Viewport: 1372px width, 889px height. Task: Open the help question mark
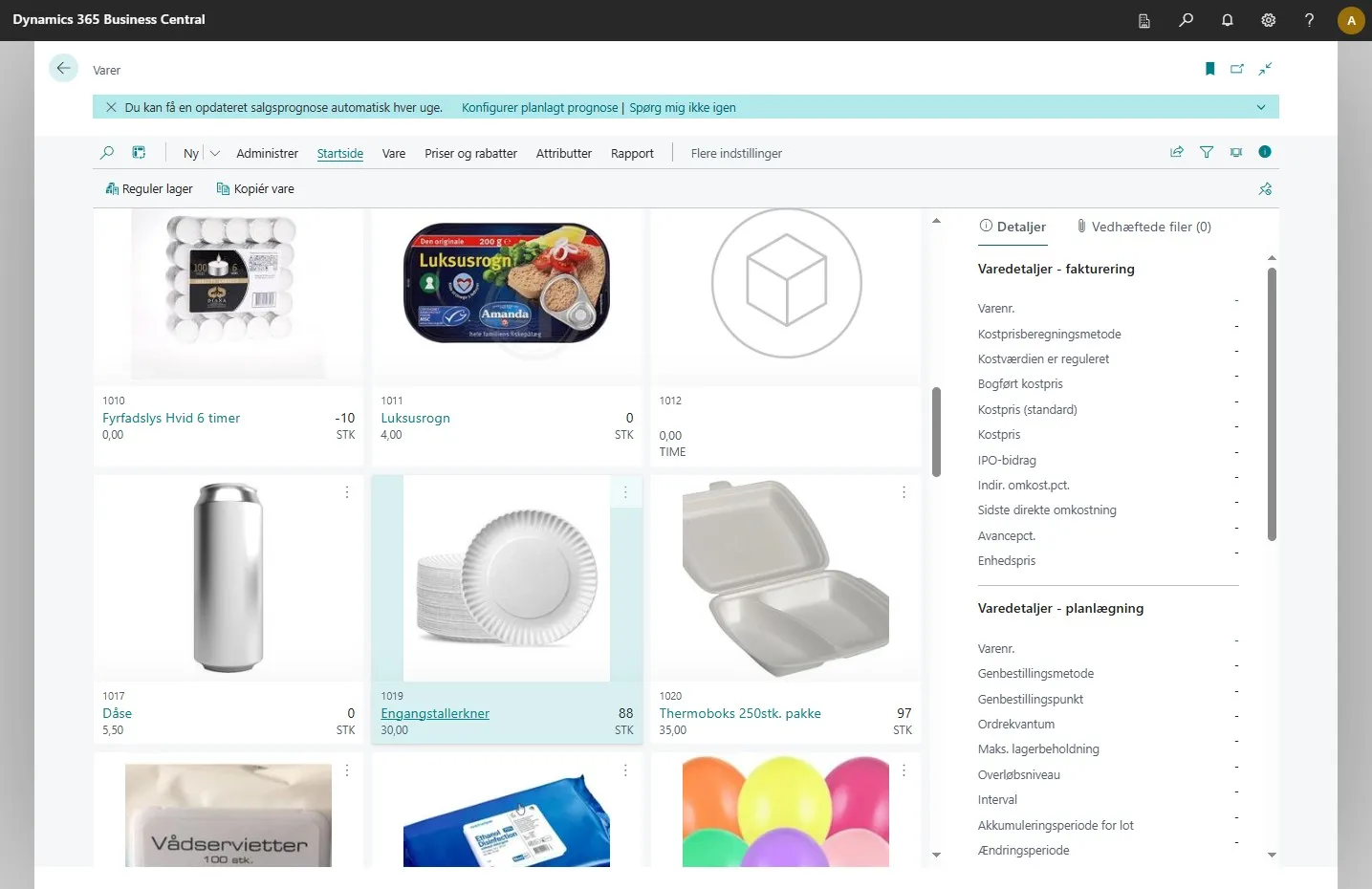pyautogui.click(x=1309, y=20)
